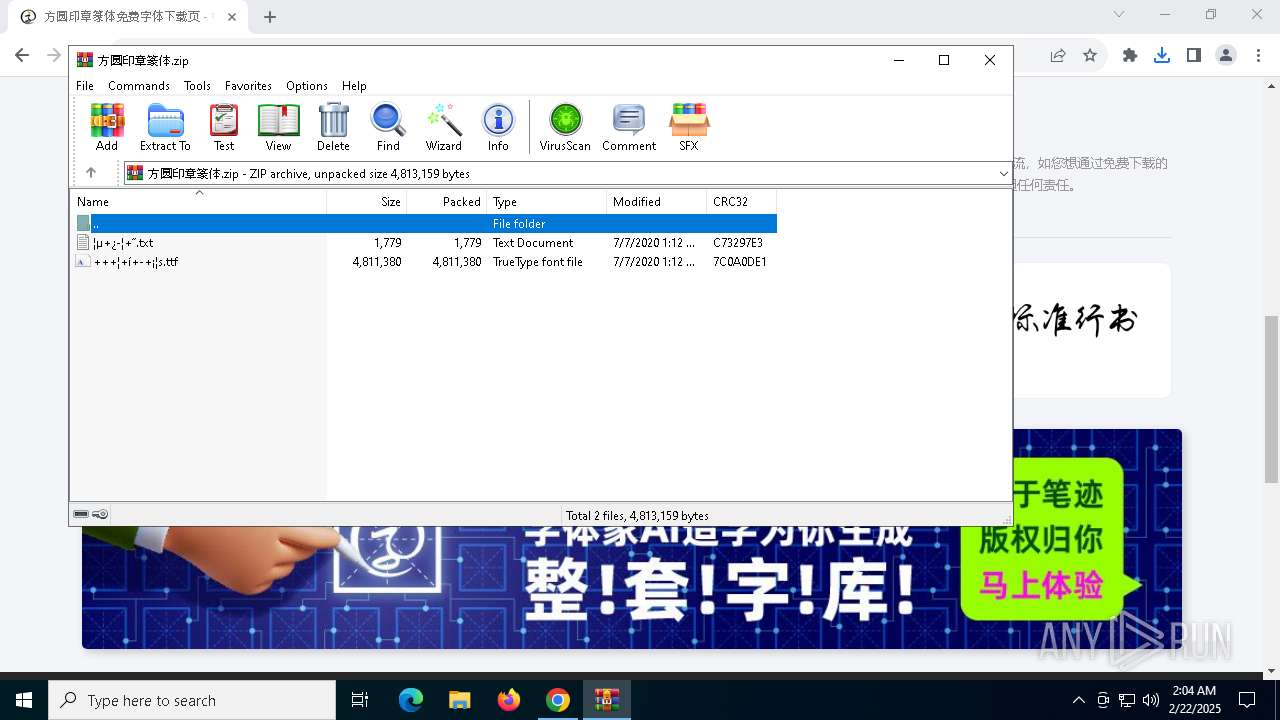Open the File menu
The width and height of the screenshot is (1280, 720).
85,86
